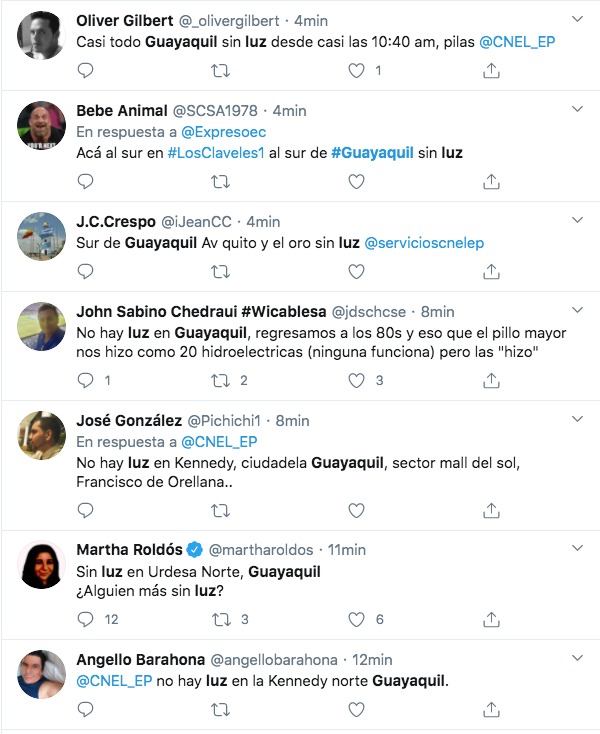
Task: Retweet Bebe Animal's tweet about LosClaveles1
Action: [x=220, y=182]
